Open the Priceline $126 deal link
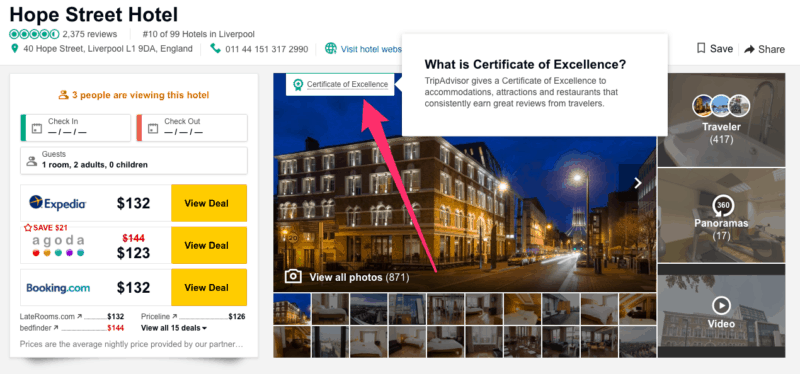Image resolution: width=800 pixels, height=374 pixels. coord(193,316)
